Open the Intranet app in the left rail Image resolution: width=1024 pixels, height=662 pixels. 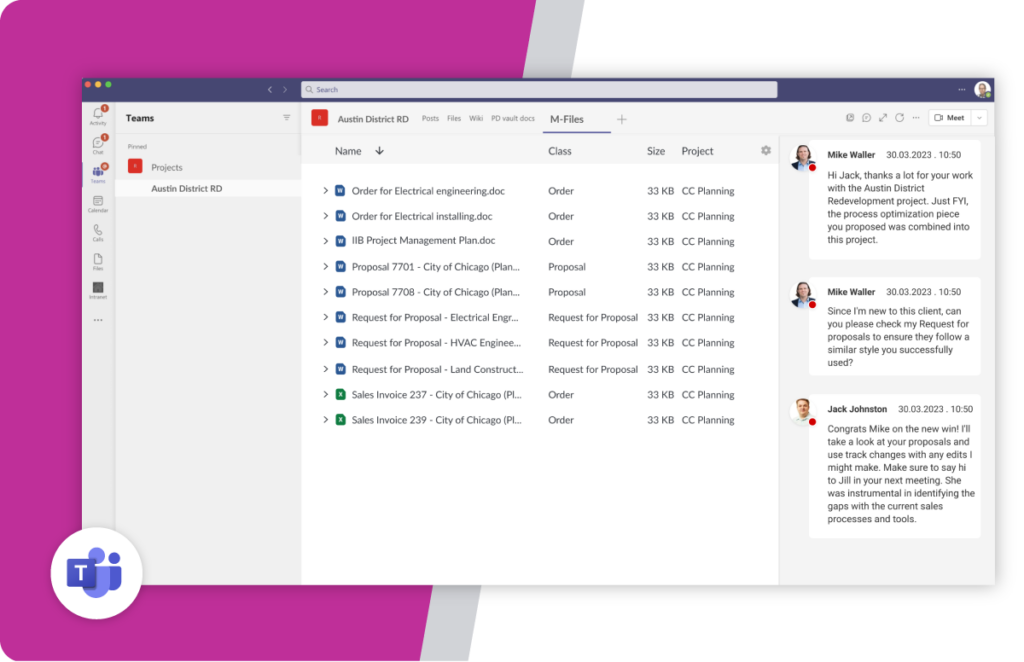tap(98, 291)
